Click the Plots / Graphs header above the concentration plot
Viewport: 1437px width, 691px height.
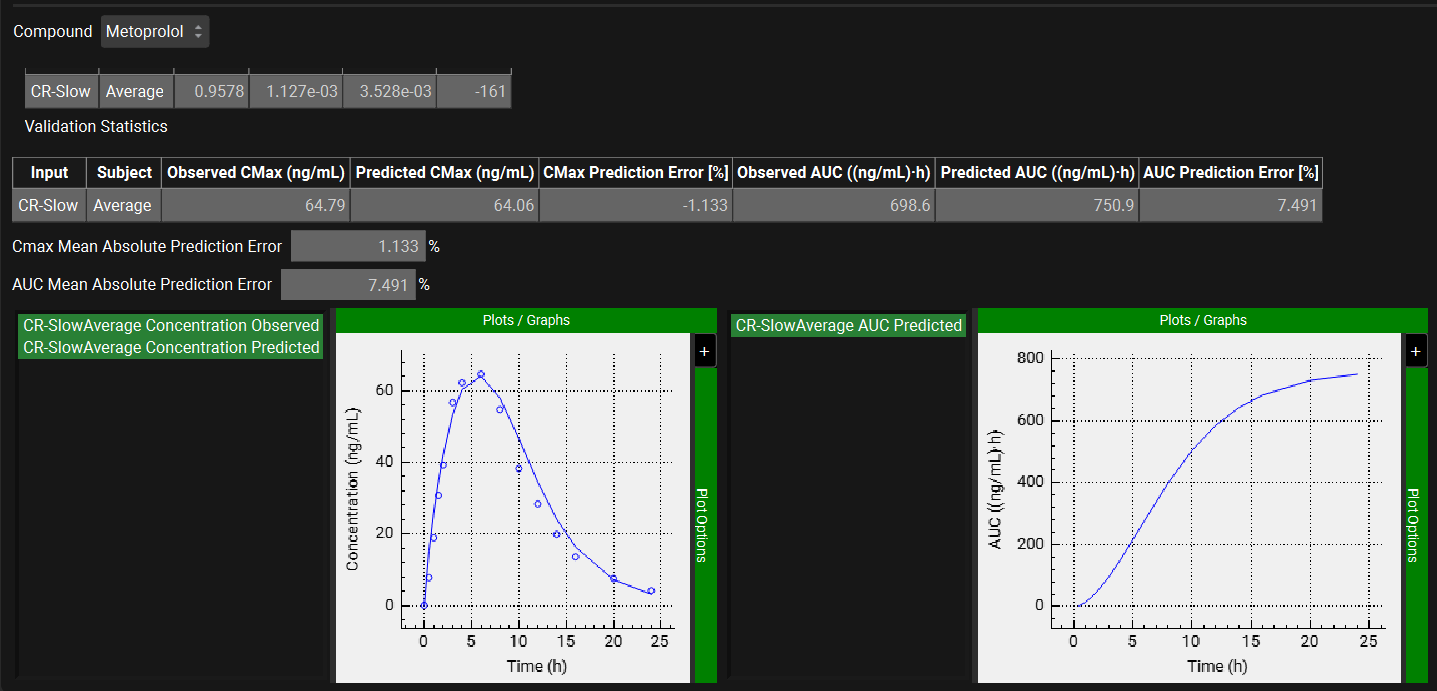pos(526,320)
